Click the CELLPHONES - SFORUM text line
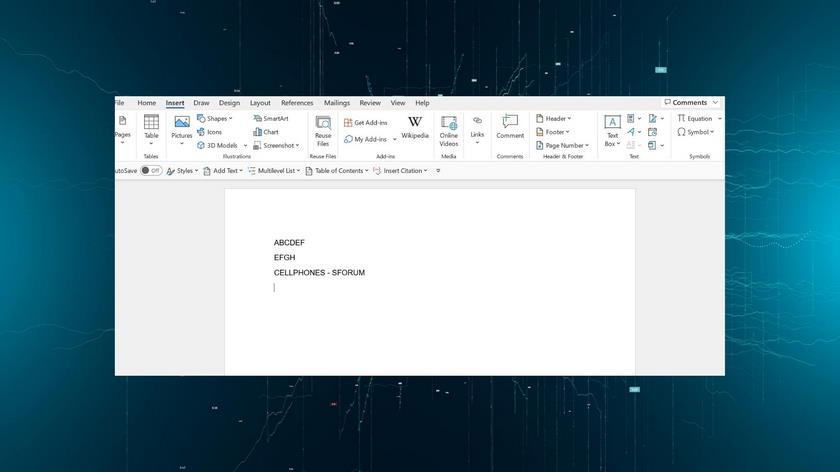Viewport: 840px width, 472px height. tap(319, 272)
